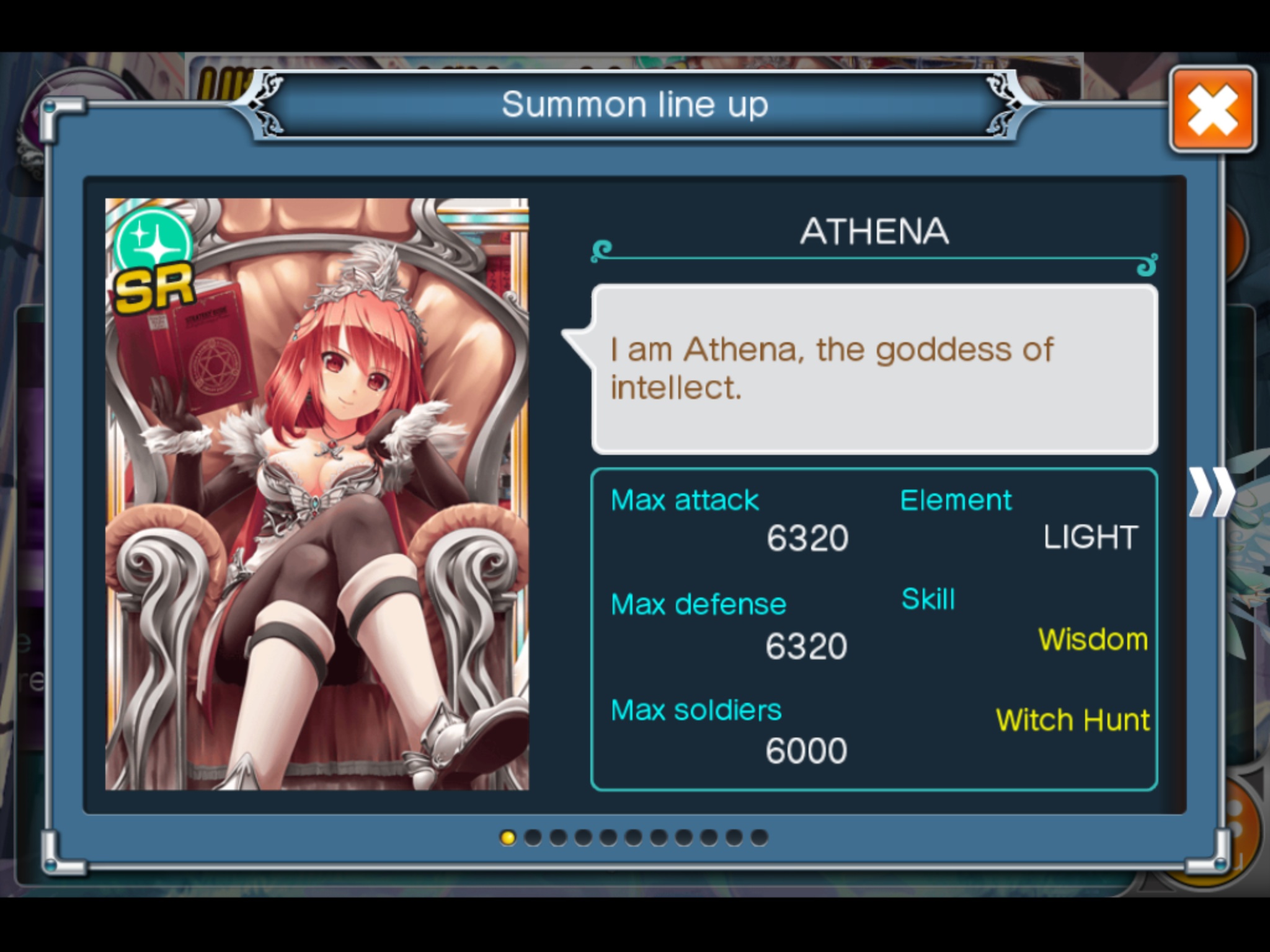The height and width of the screenshot is (952, 1270).
Task: Tap the Witch Hunt skill name
Action: click(x=1073, y=720)
